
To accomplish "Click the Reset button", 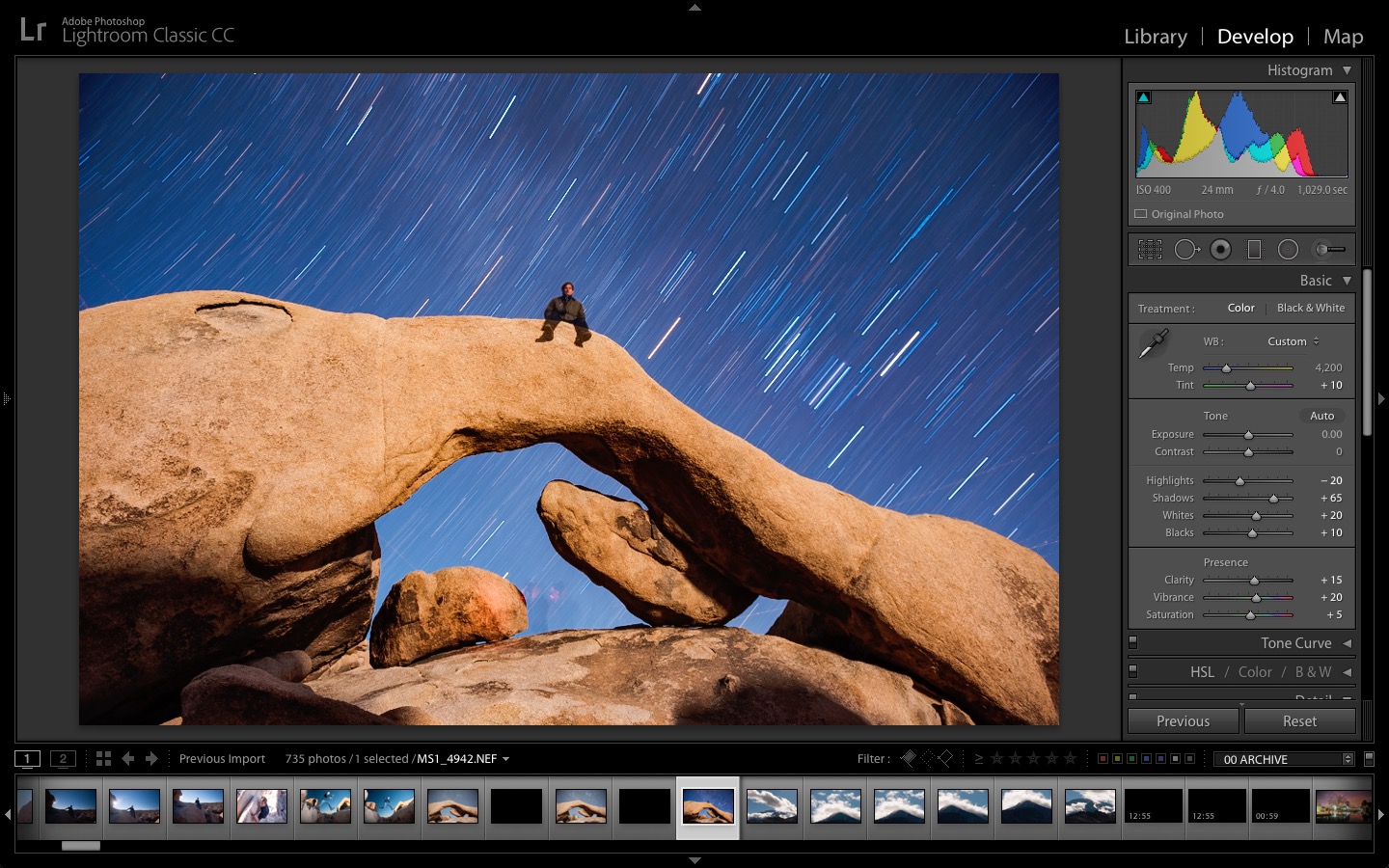I will click(1300, 720).
